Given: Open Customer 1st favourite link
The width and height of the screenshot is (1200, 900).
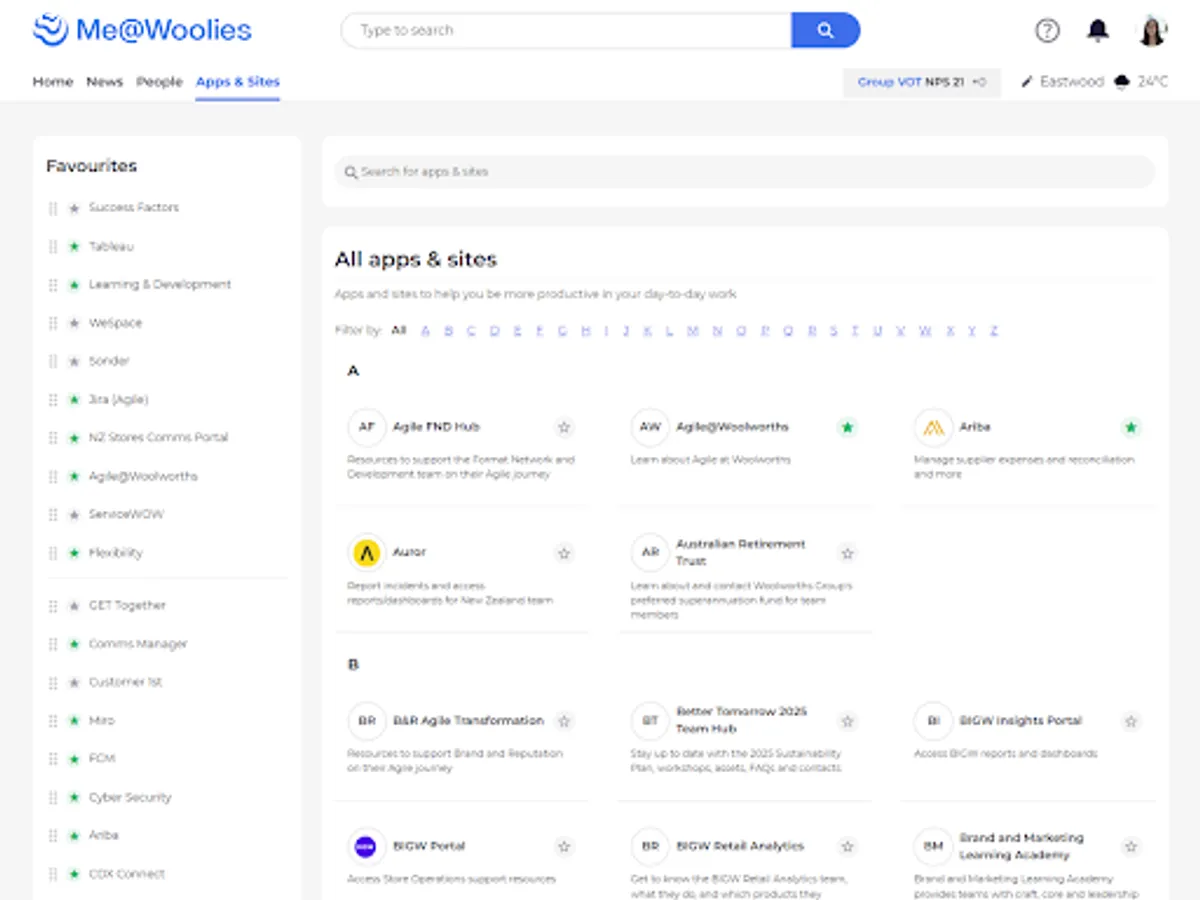Looking at the screenshot, I should pos(126,682).
